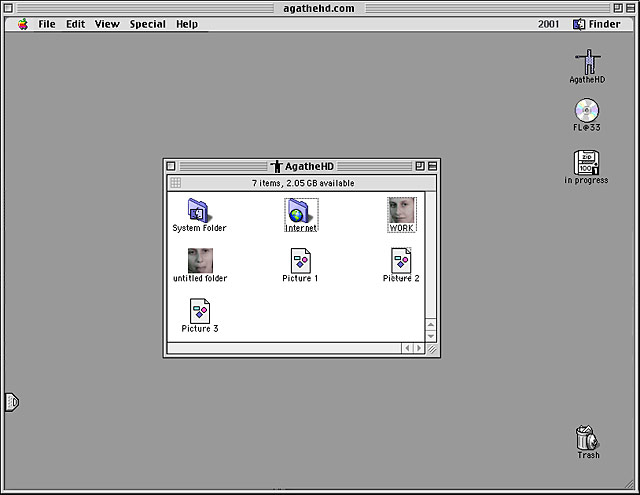Close the agathehd.com outer window
Image resolution: width=640 pixels, height=495 pixels.
click(8, 8)
